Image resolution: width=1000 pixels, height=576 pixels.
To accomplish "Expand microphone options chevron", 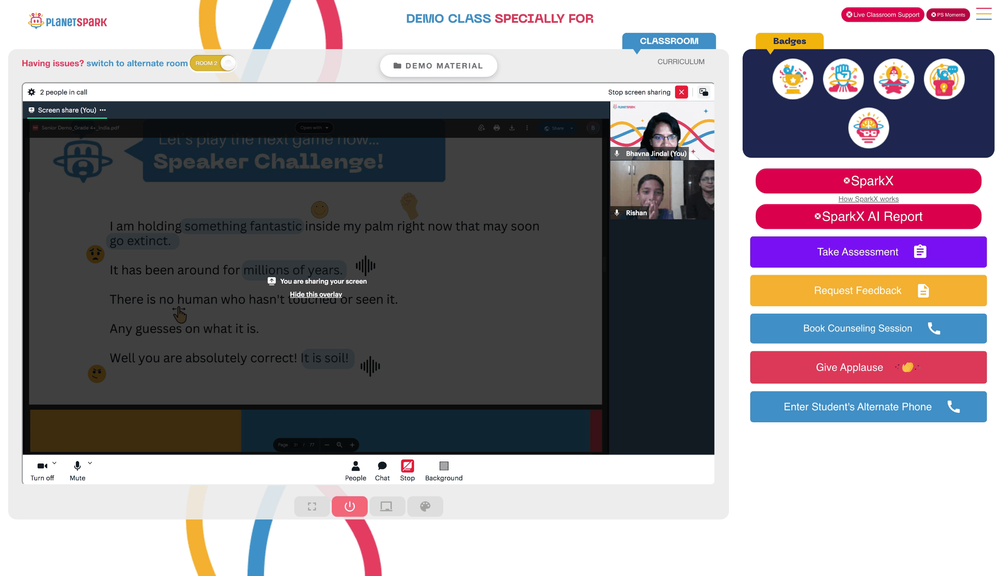I will 90,463.
